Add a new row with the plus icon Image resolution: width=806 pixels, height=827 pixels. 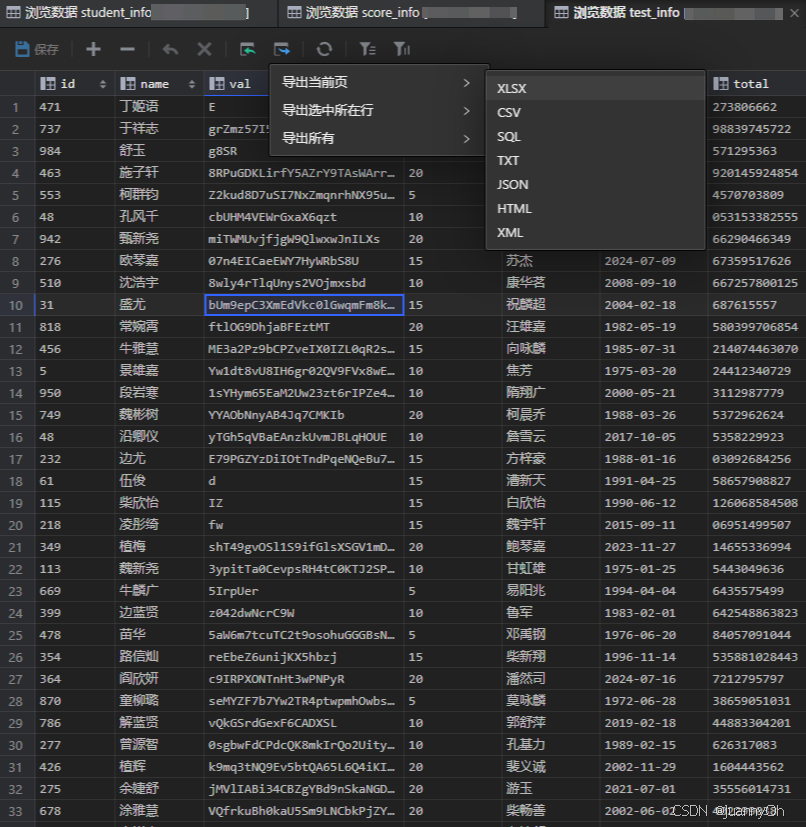click(x=94, y=48)
